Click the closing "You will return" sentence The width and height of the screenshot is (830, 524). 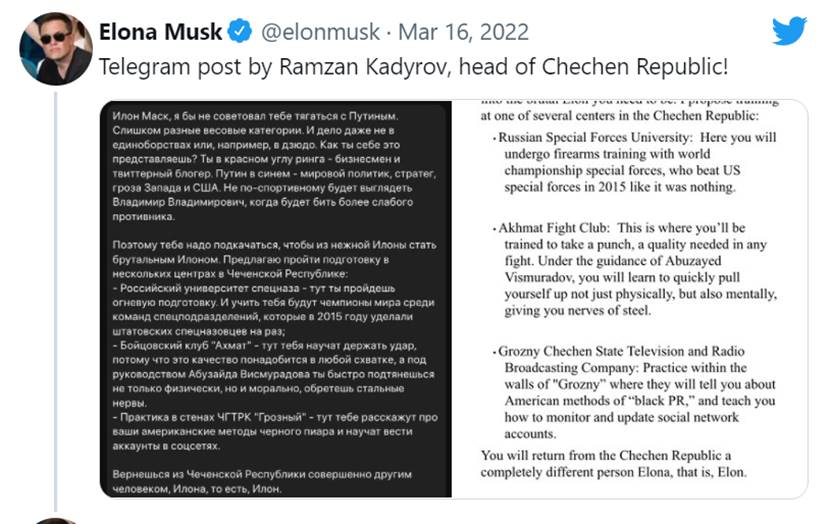click(x=620, y=463)
